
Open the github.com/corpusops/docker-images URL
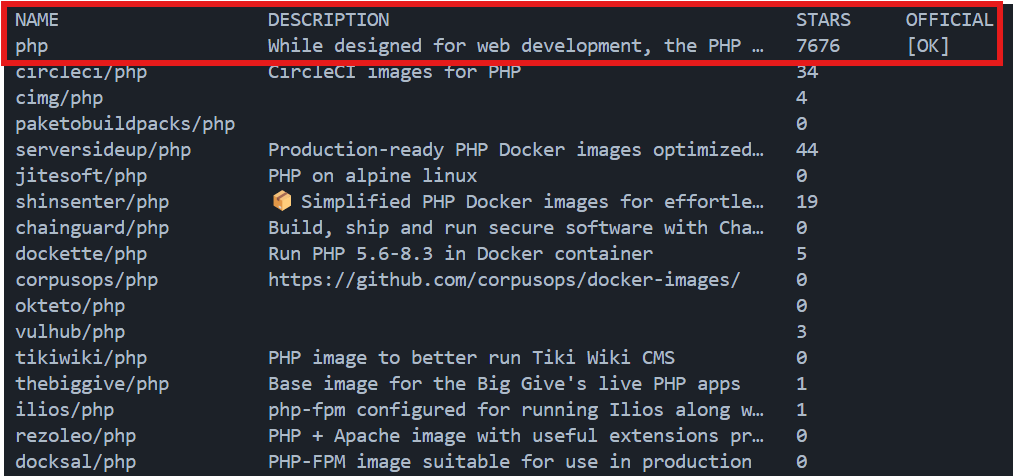[x=505, y=280]
